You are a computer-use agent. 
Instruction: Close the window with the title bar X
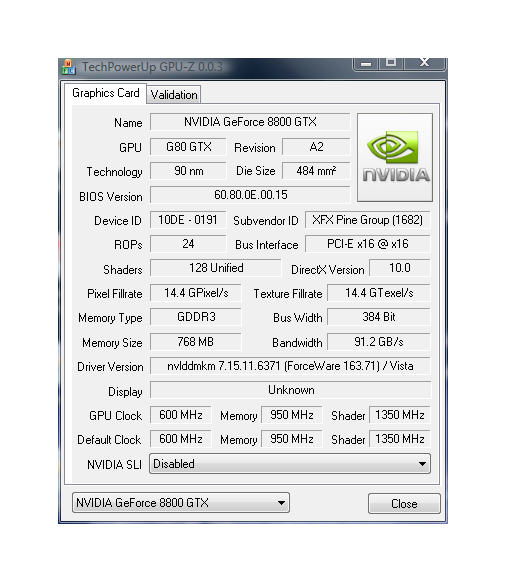(424, 63)
